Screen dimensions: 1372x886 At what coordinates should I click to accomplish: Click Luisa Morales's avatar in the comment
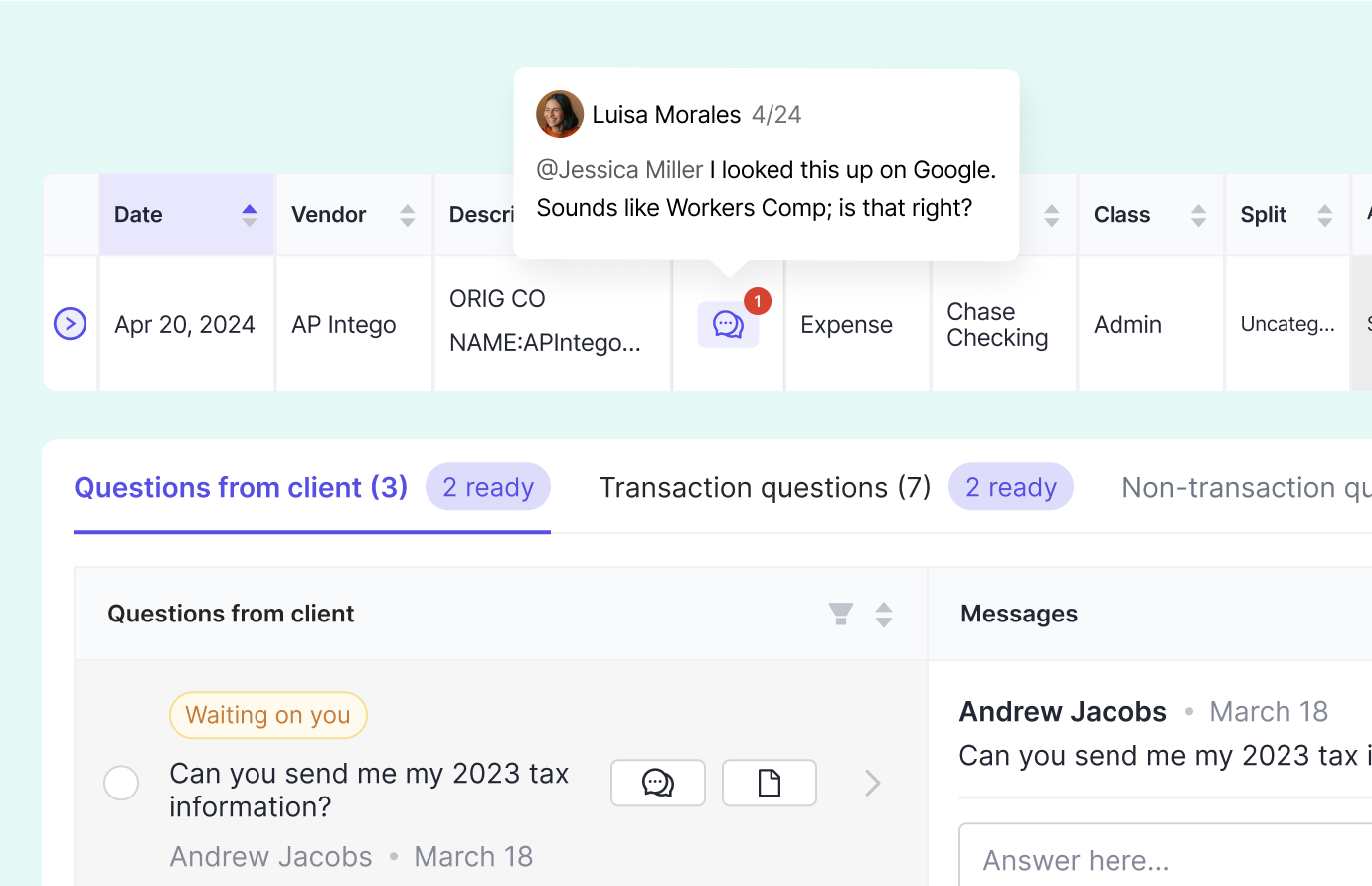coord(560,115)
